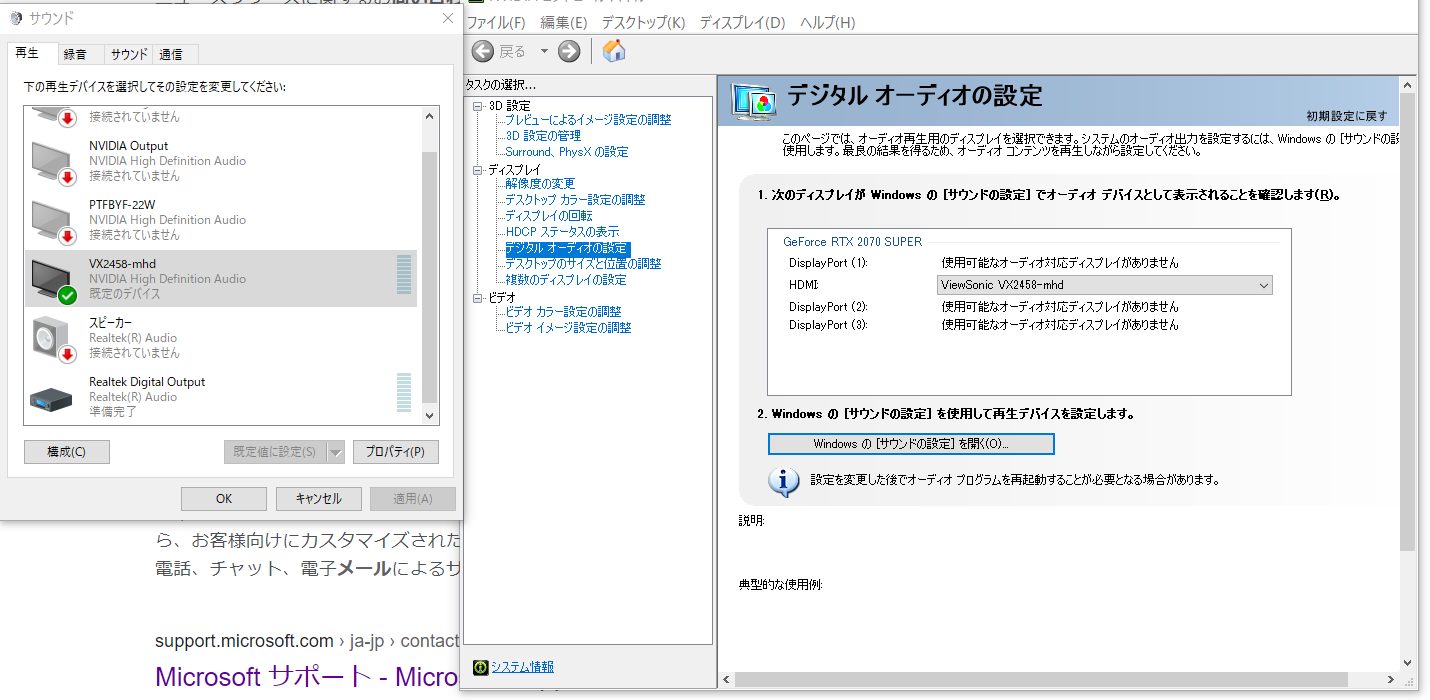
Task: Click the 構成(C) button
Action: click(66, 452)
